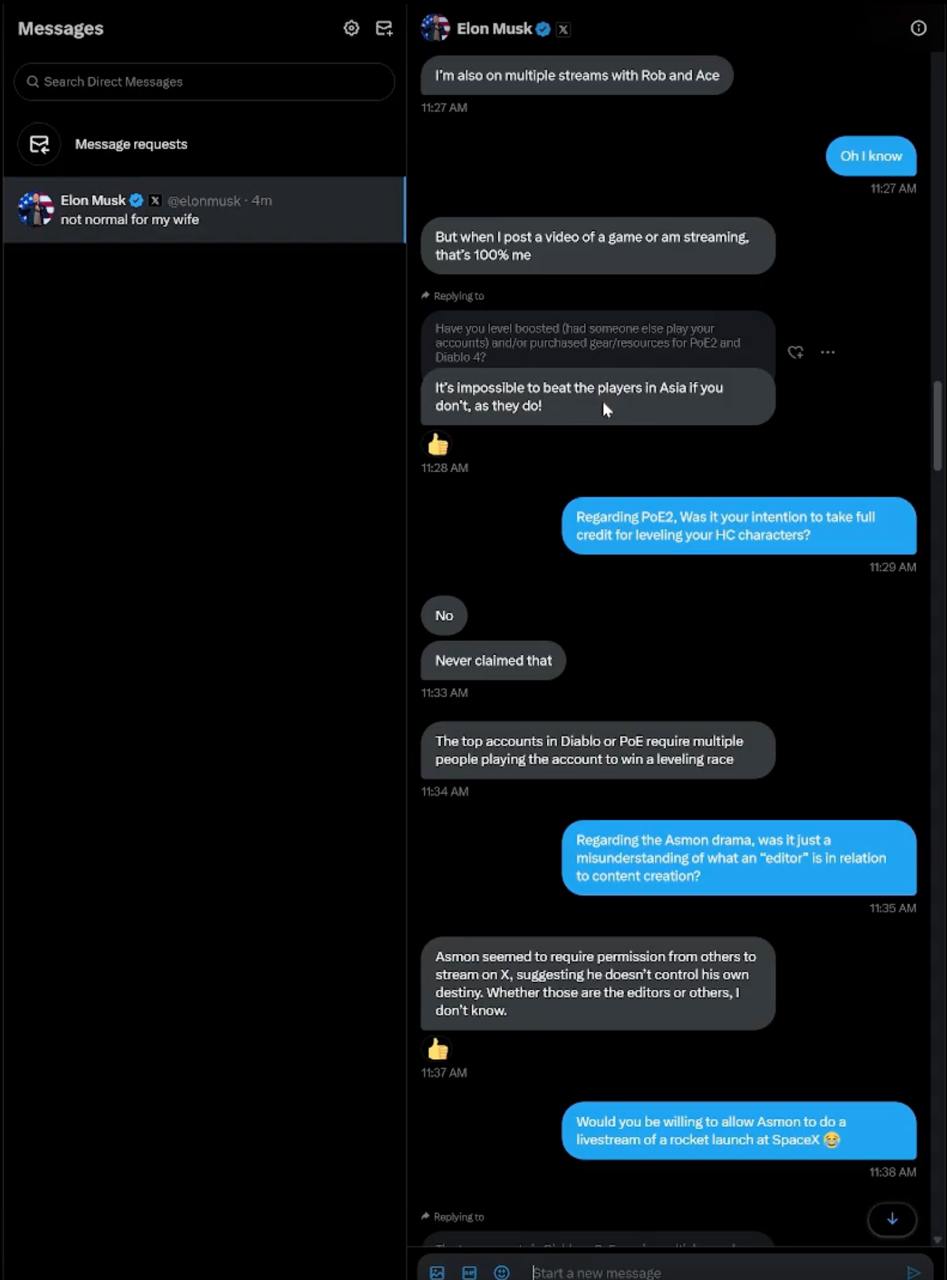The width and height of the screenshot is (947, 1280).
Task: Click the attach media image icon
Action: [437, 1272]
